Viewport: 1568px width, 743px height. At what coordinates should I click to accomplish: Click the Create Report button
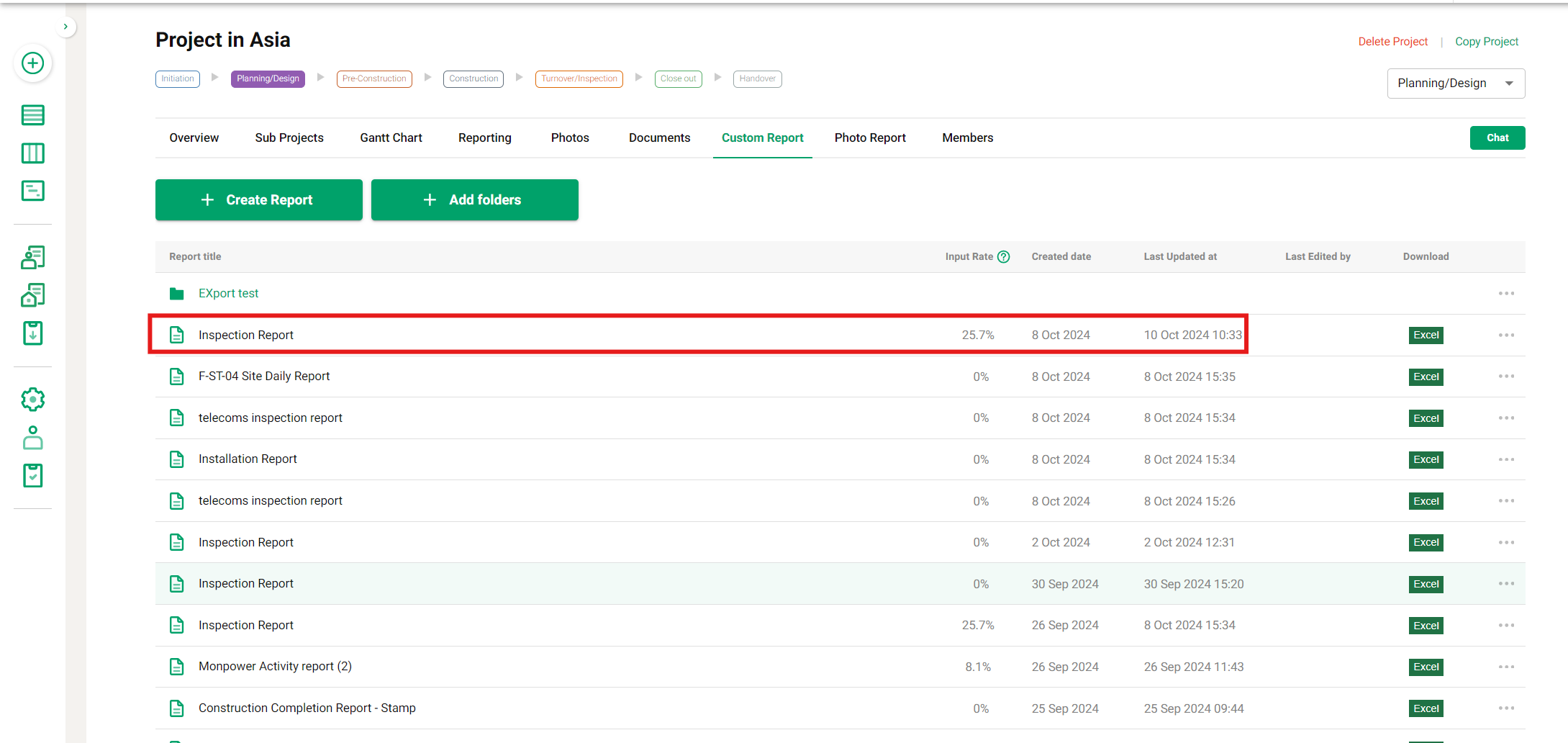(258, 200)
